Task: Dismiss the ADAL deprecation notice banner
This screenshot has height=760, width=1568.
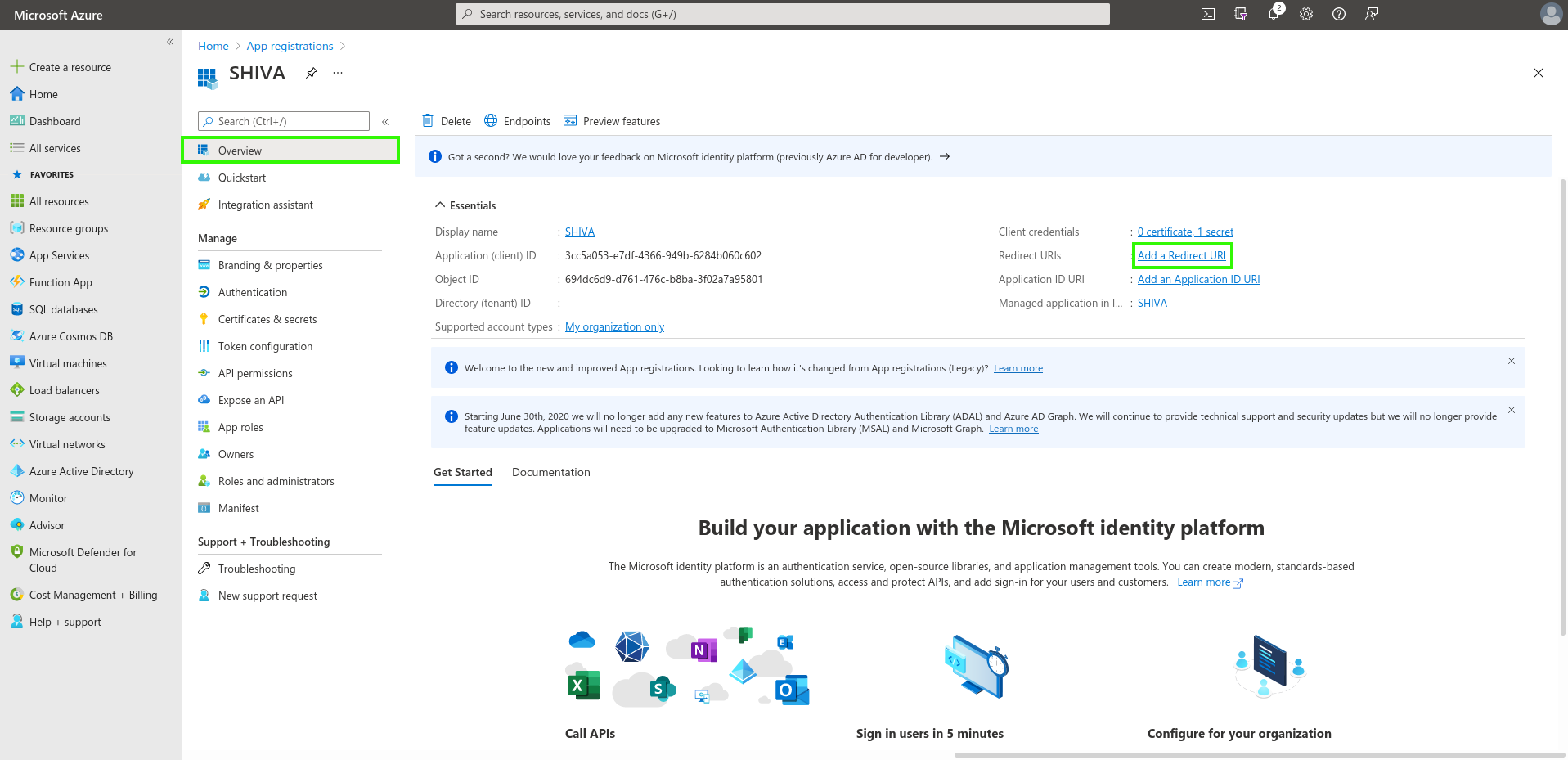Action: tap(1512, 410)
